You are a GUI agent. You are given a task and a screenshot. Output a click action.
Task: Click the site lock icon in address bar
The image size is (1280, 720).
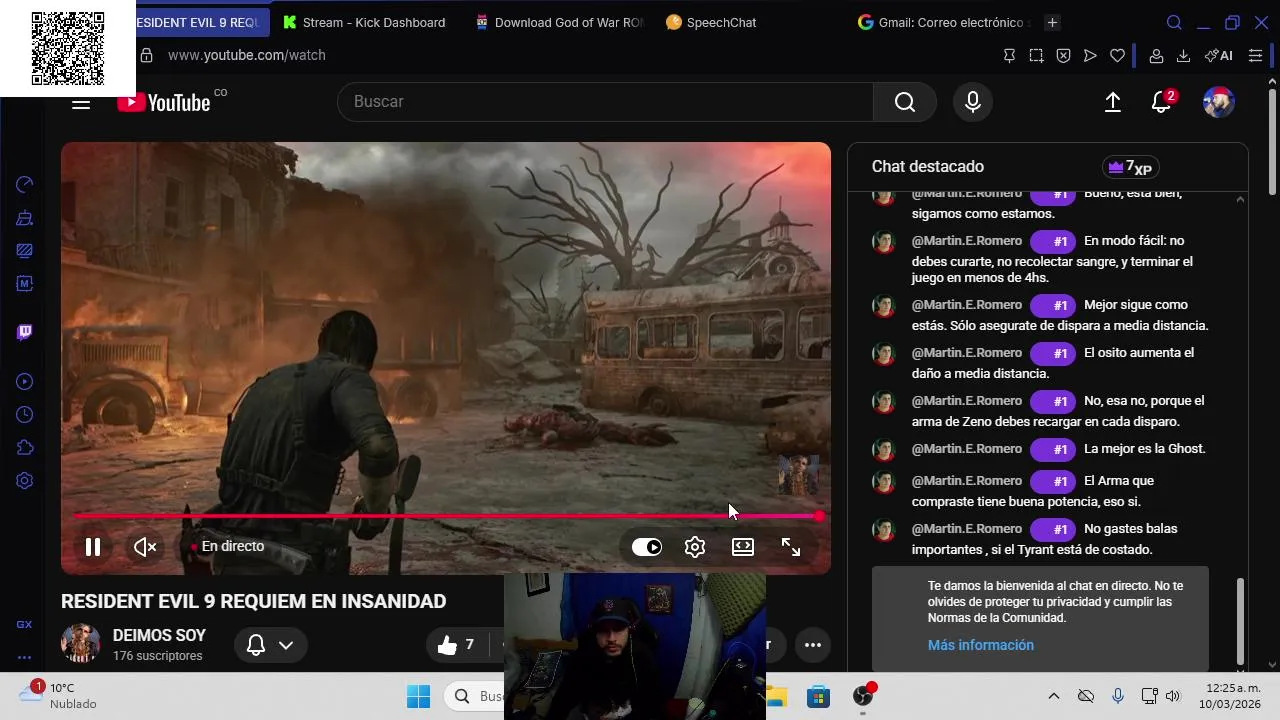click(x=147, y=55)
